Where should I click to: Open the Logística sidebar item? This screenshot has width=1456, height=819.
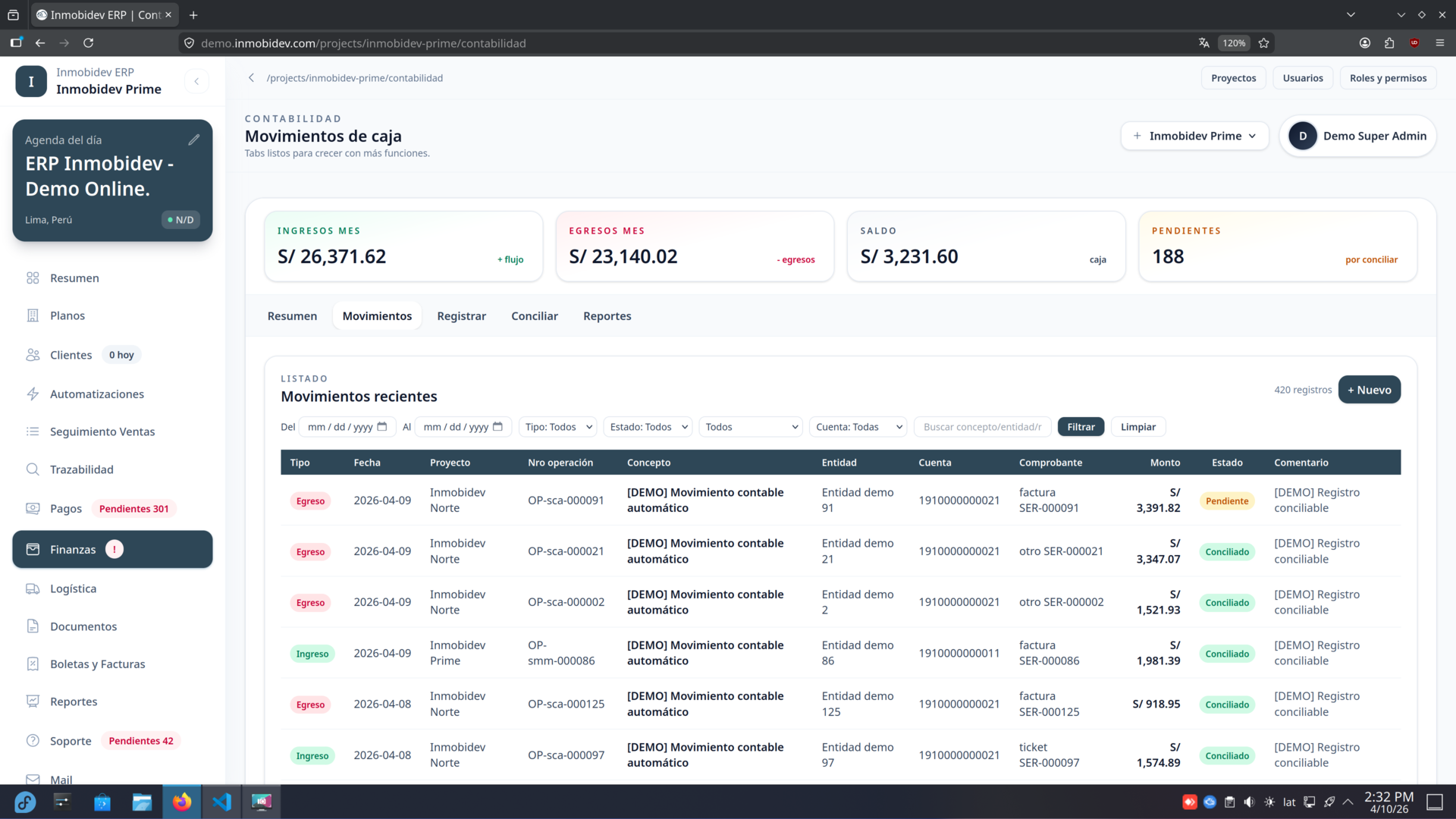point(73,588)
